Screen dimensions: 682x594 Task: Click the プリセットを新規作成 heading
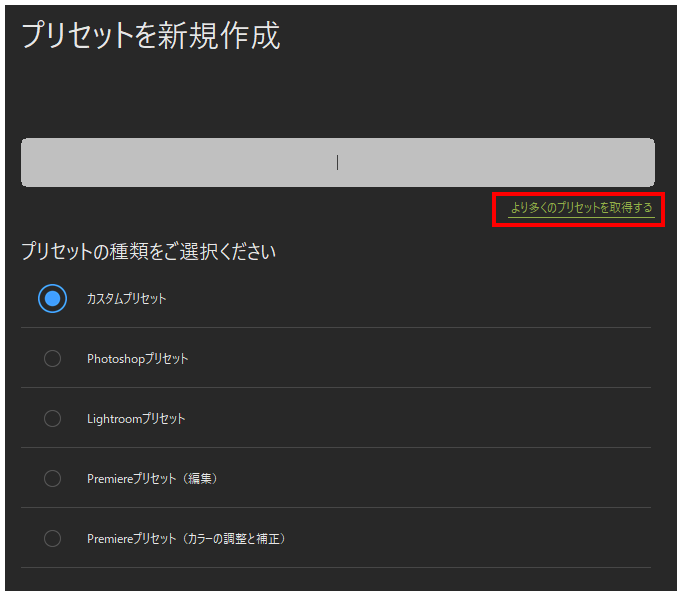coord(150,35)
